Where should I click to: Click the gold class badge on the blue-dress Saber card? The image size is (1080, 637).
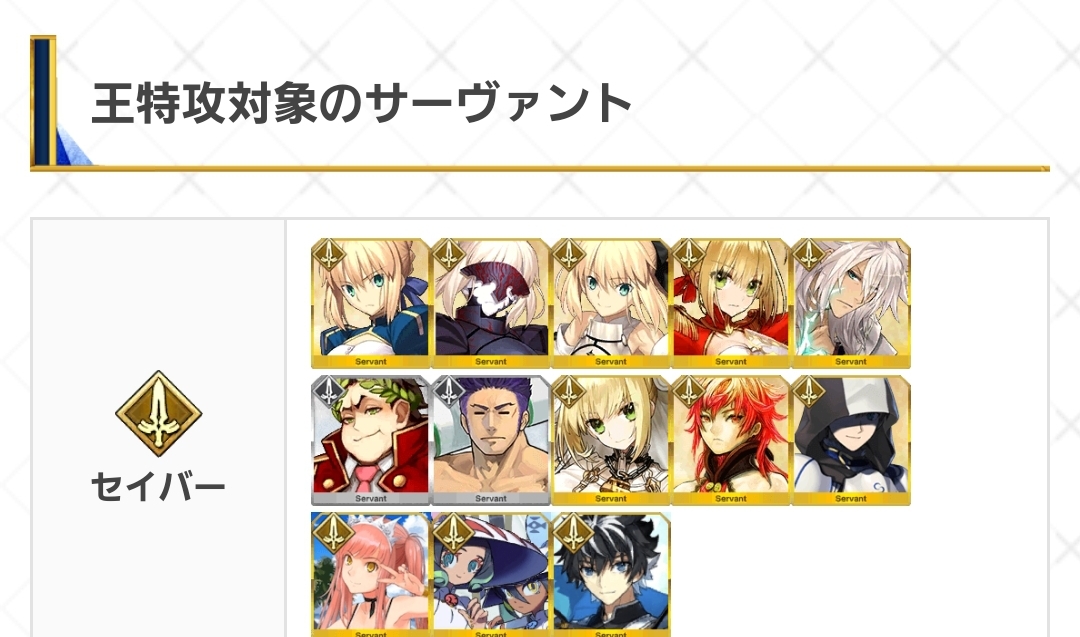[x=329, y=255]
